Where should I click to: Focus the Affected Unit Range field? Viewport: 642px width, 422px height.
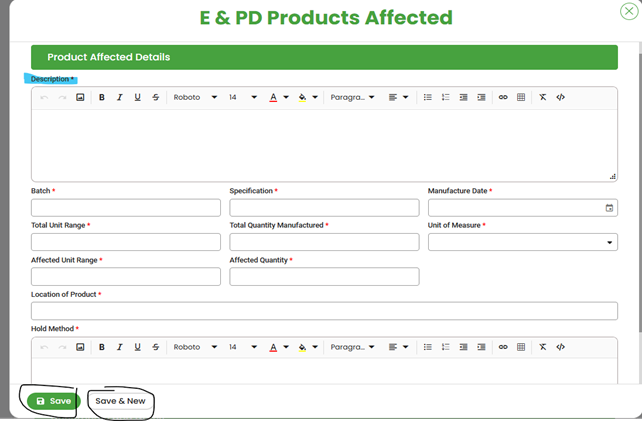click(126, 277)
